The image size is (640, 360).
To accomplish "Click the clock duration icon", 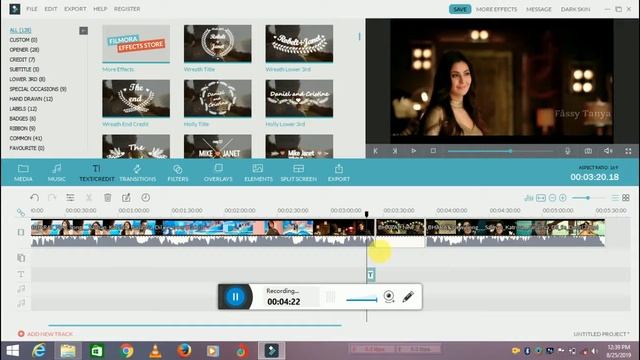I will tap(146, 198).
